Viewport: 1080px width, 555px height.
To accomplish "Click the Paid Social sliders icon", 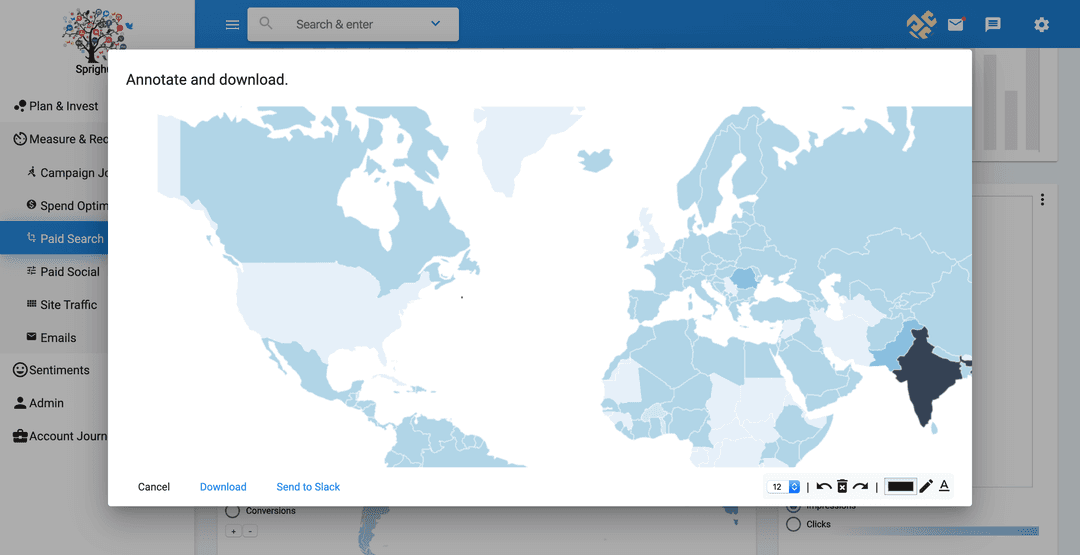I will pyautogui.click(x=31, y=271).
